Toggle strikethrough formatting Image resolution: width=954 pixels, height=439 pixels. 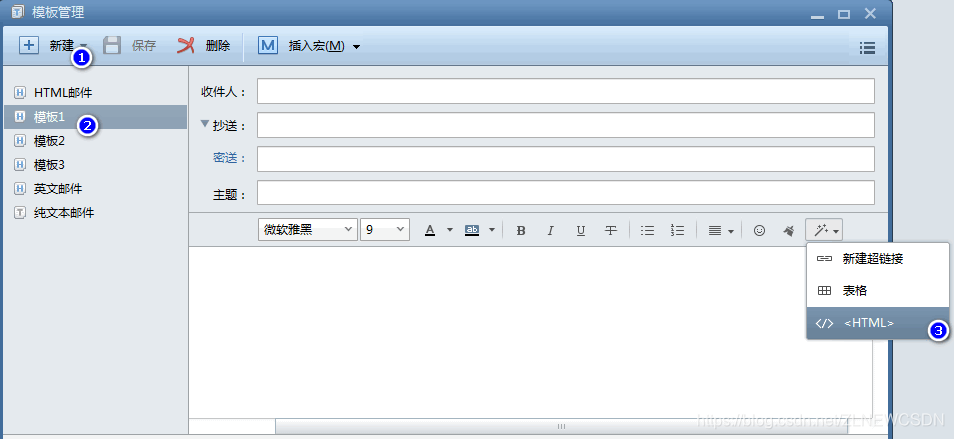(x=611, y=230)
